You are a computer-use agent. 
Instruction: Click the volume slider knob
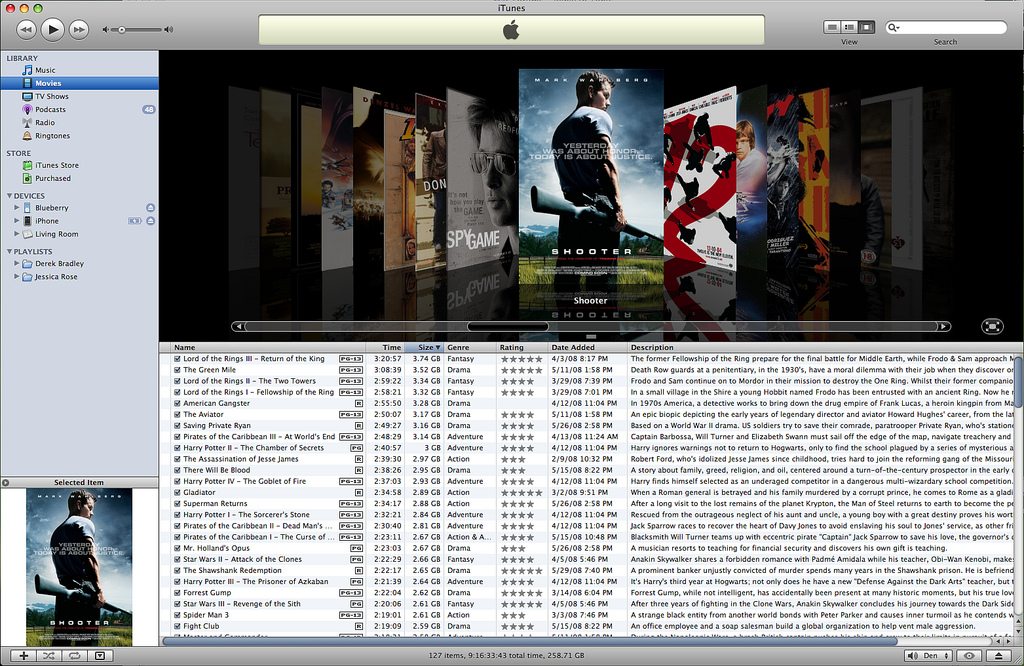pyautogui.click(x=121, y=29)
